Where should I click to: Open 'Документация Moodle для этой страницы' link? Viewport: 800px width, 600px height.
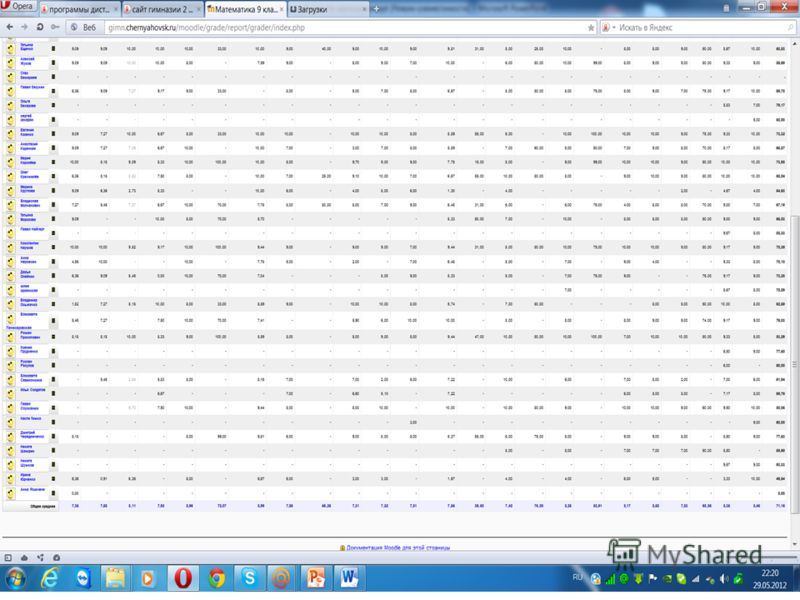[398, 547]
